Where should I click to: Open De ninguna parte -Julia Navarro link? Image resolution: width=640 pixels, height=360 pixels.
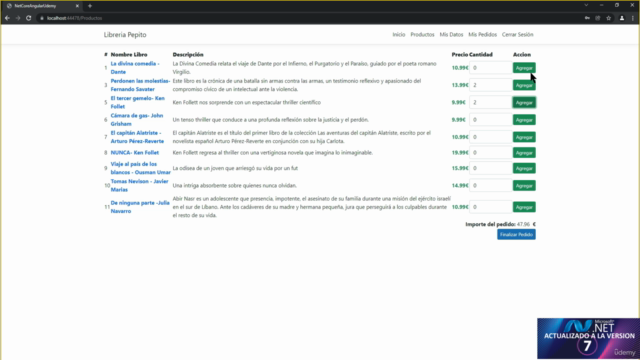(140, 207)
